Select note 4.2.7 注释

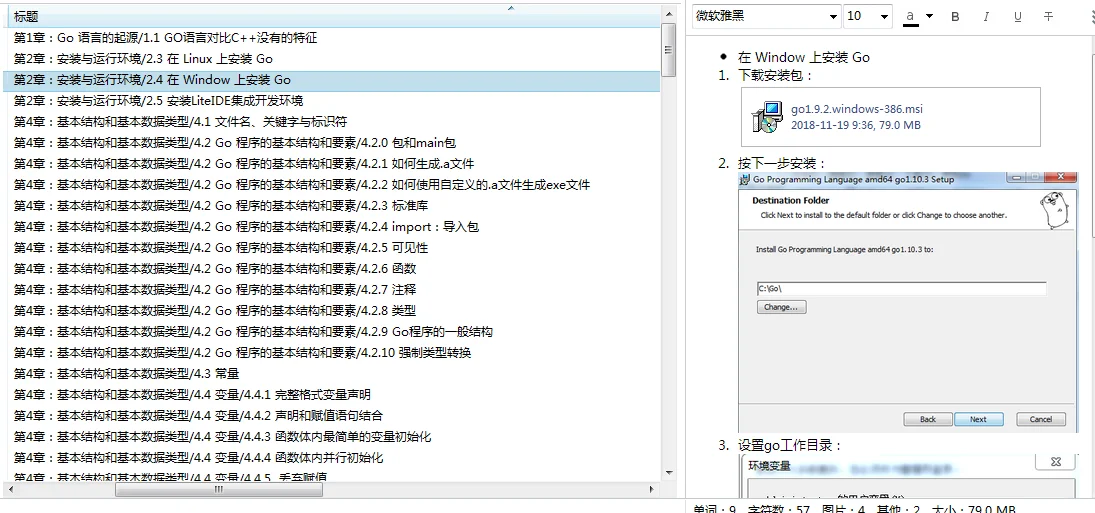click(x=333, y=290)
